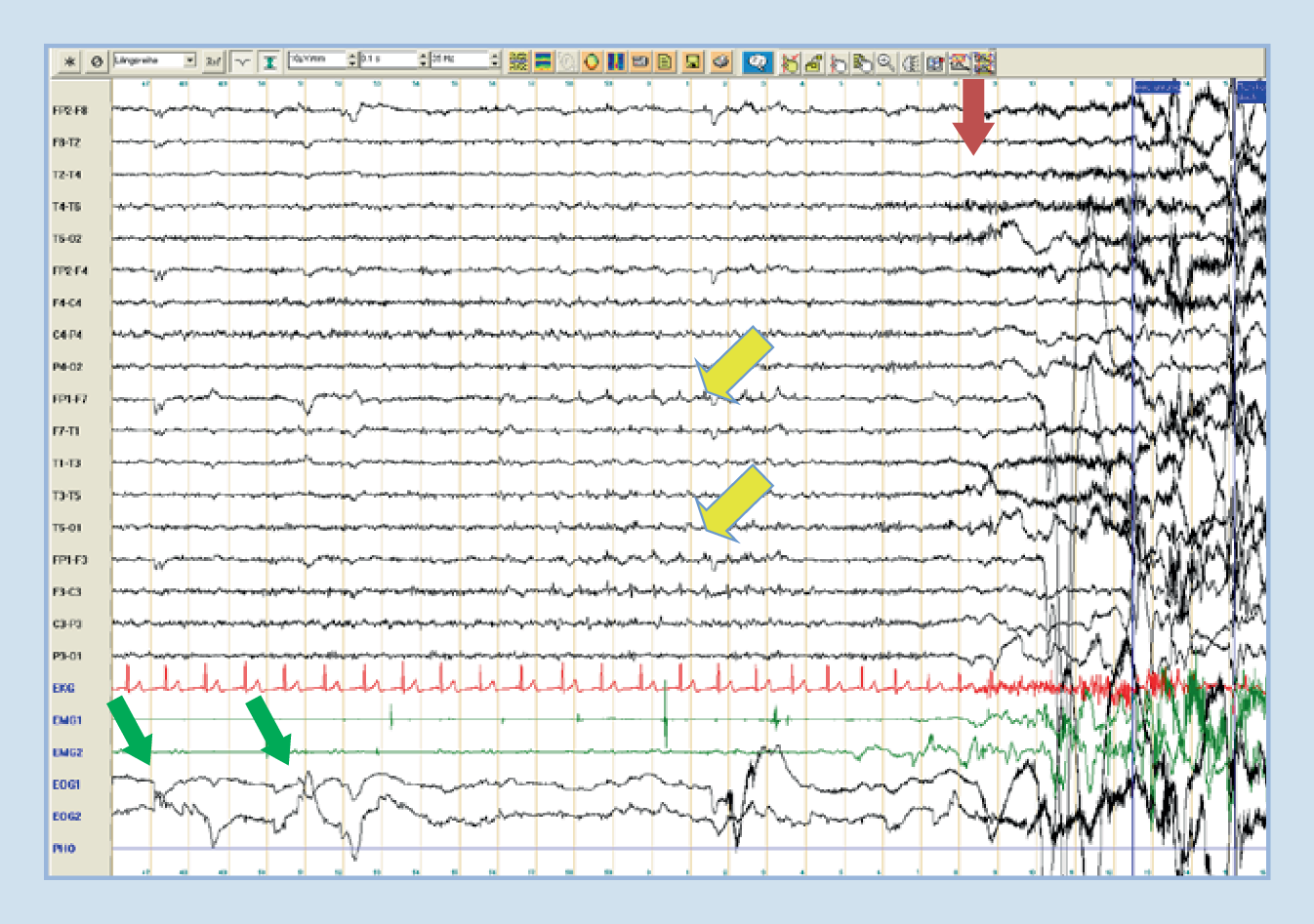This screenshot has height=924, width=1314.
Task: Select the C4-P4 channel label
Action: pos(66,336)
